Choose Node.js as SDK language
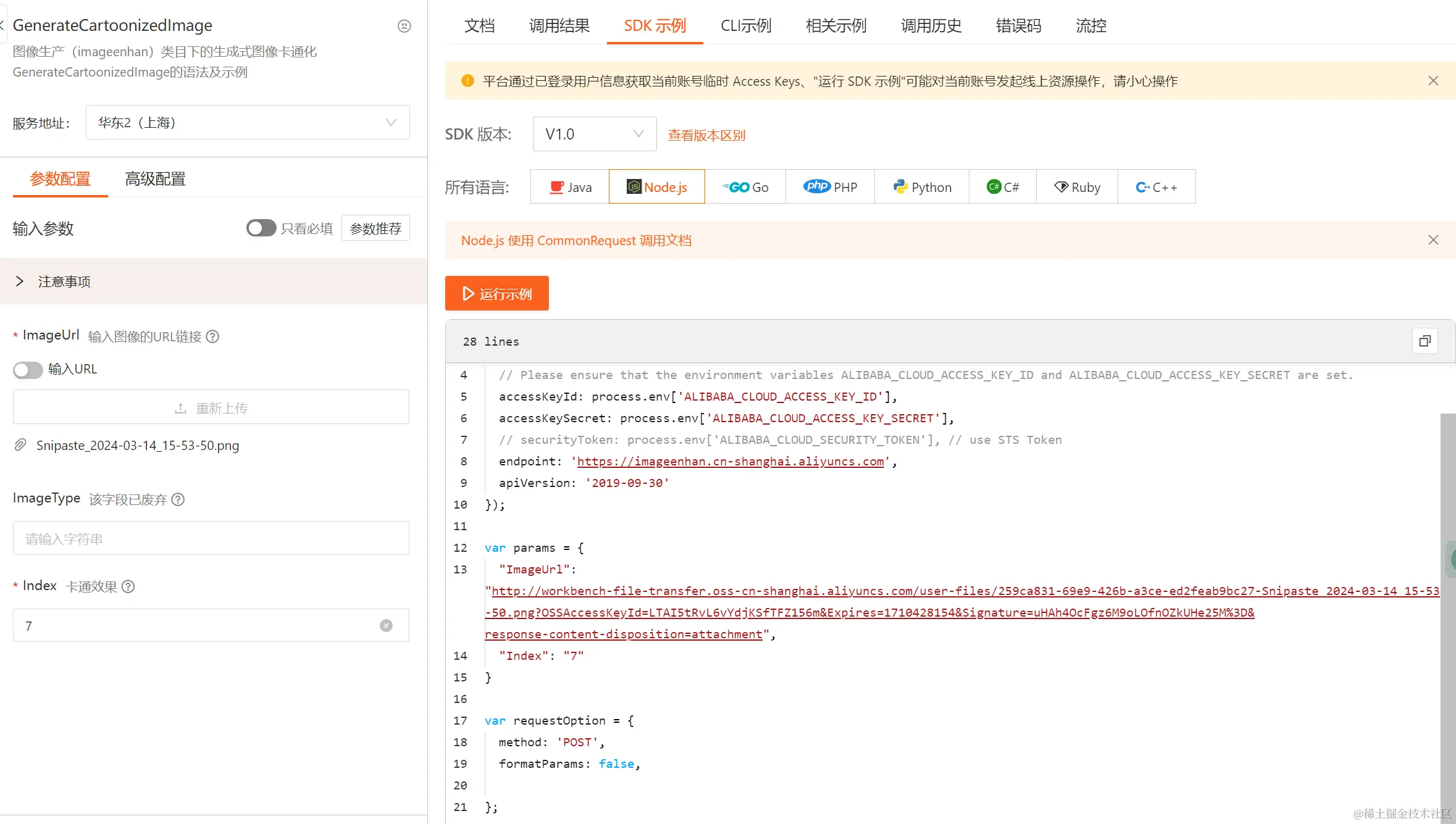 point(656,186)
